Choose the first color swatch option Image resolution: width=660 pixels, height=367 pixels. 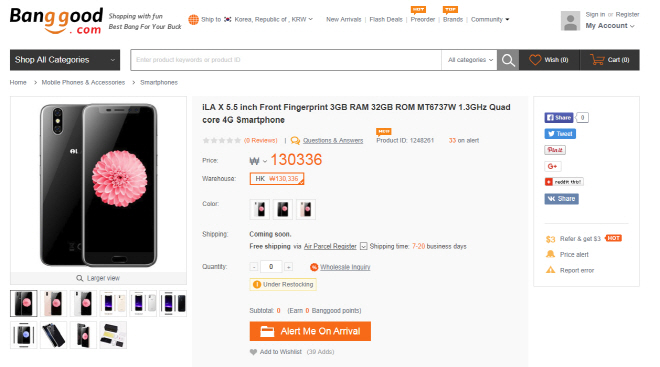point(260,209)
